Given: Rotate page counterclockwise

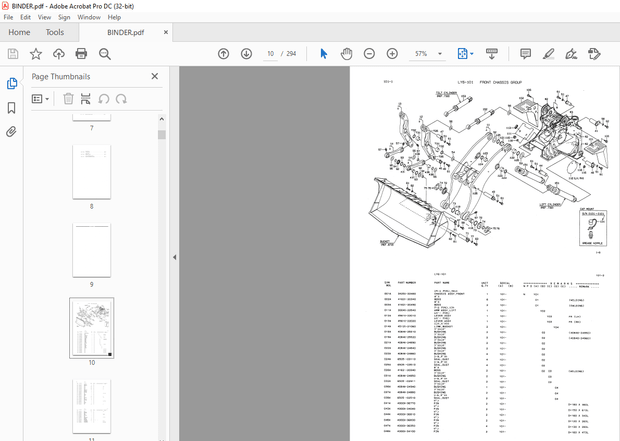Looking at the screenshot, I should tap(104, 99).
